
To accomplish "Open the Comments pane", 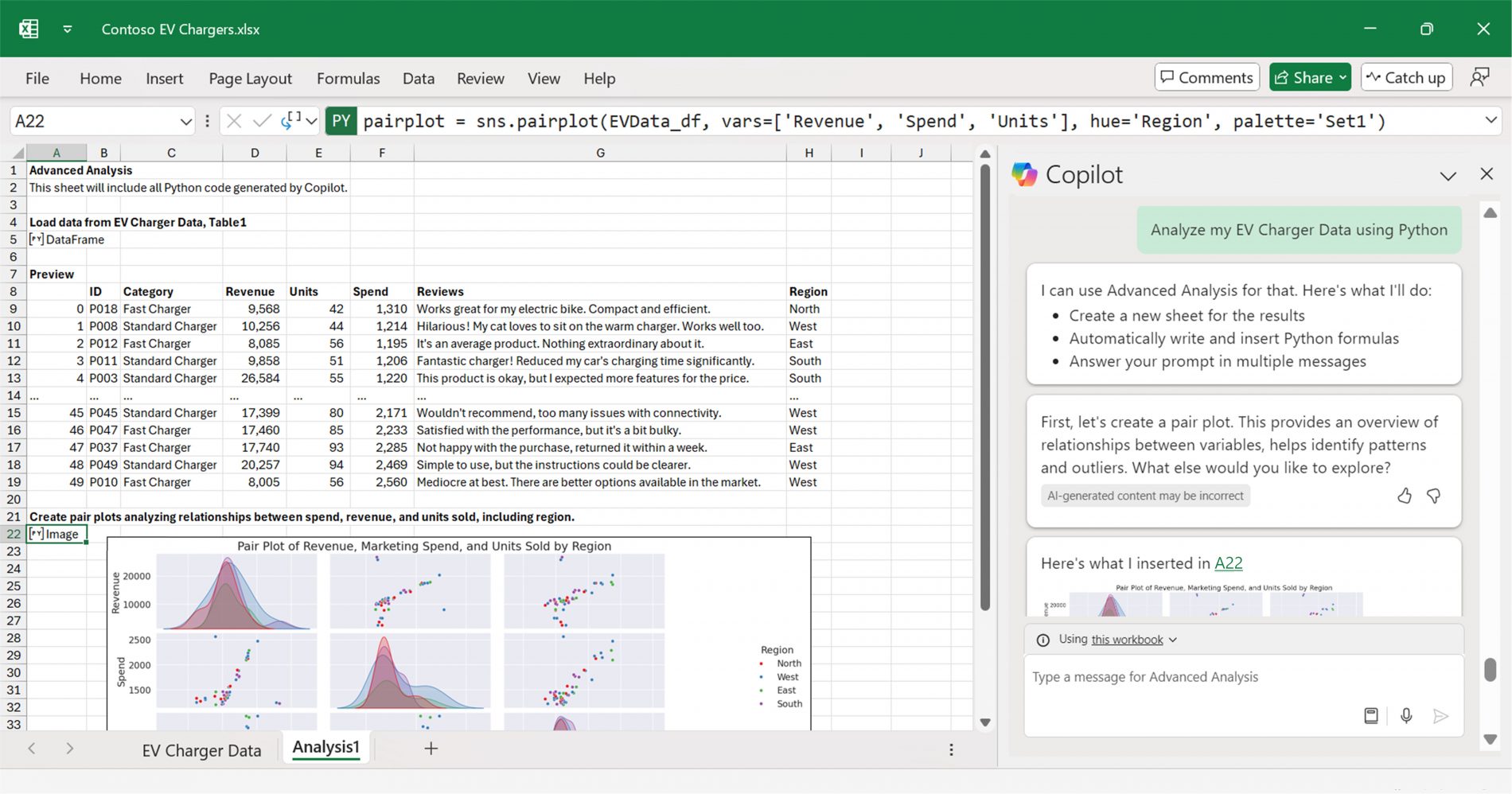I will (x=1206, y=77).
